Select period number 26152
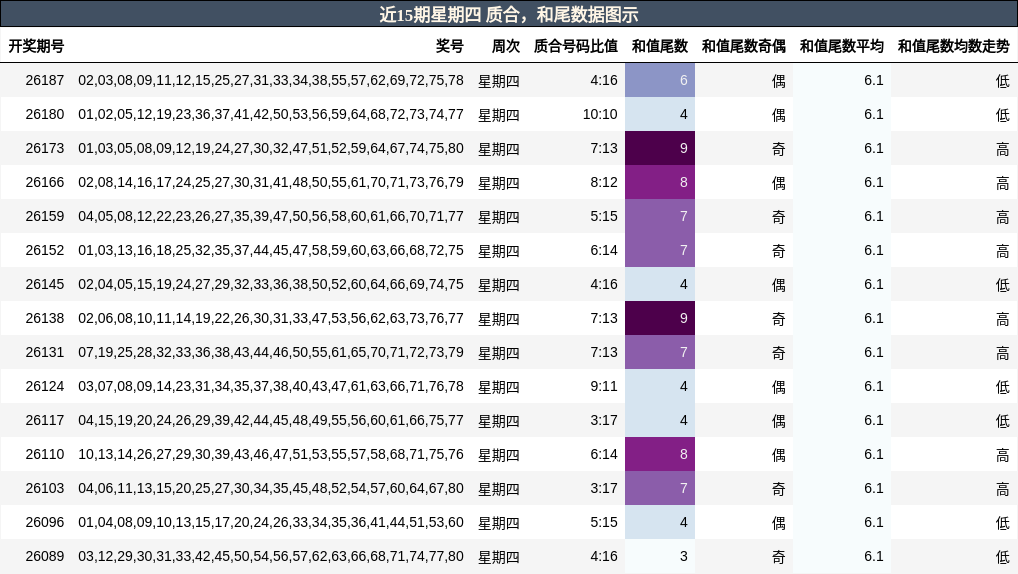 45,250
